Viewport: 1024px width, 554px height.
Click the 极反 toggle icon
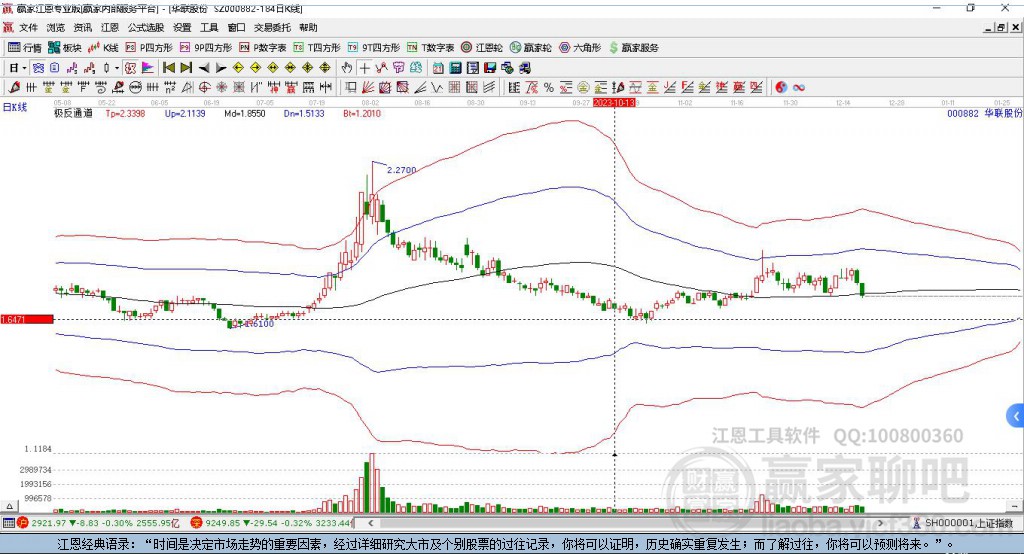[130, 68]
